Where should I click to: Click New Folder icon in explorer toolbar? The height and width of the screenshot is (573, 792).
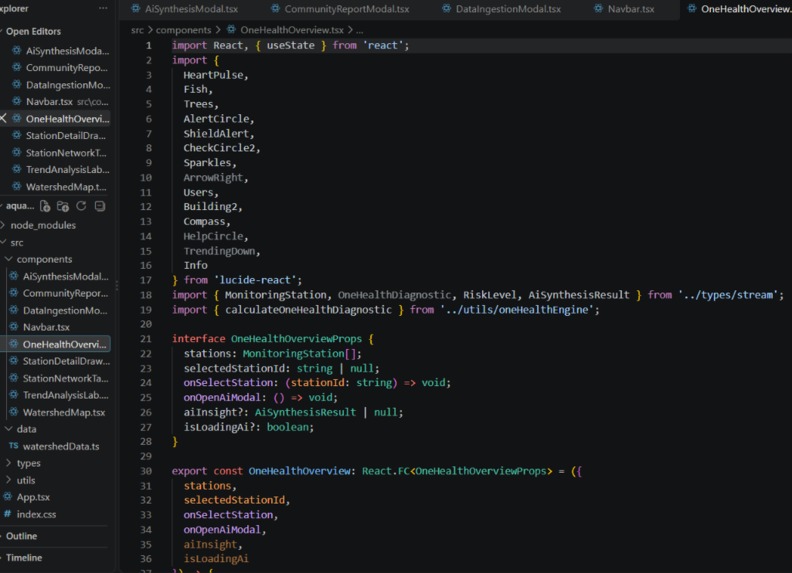click(63, 206)
